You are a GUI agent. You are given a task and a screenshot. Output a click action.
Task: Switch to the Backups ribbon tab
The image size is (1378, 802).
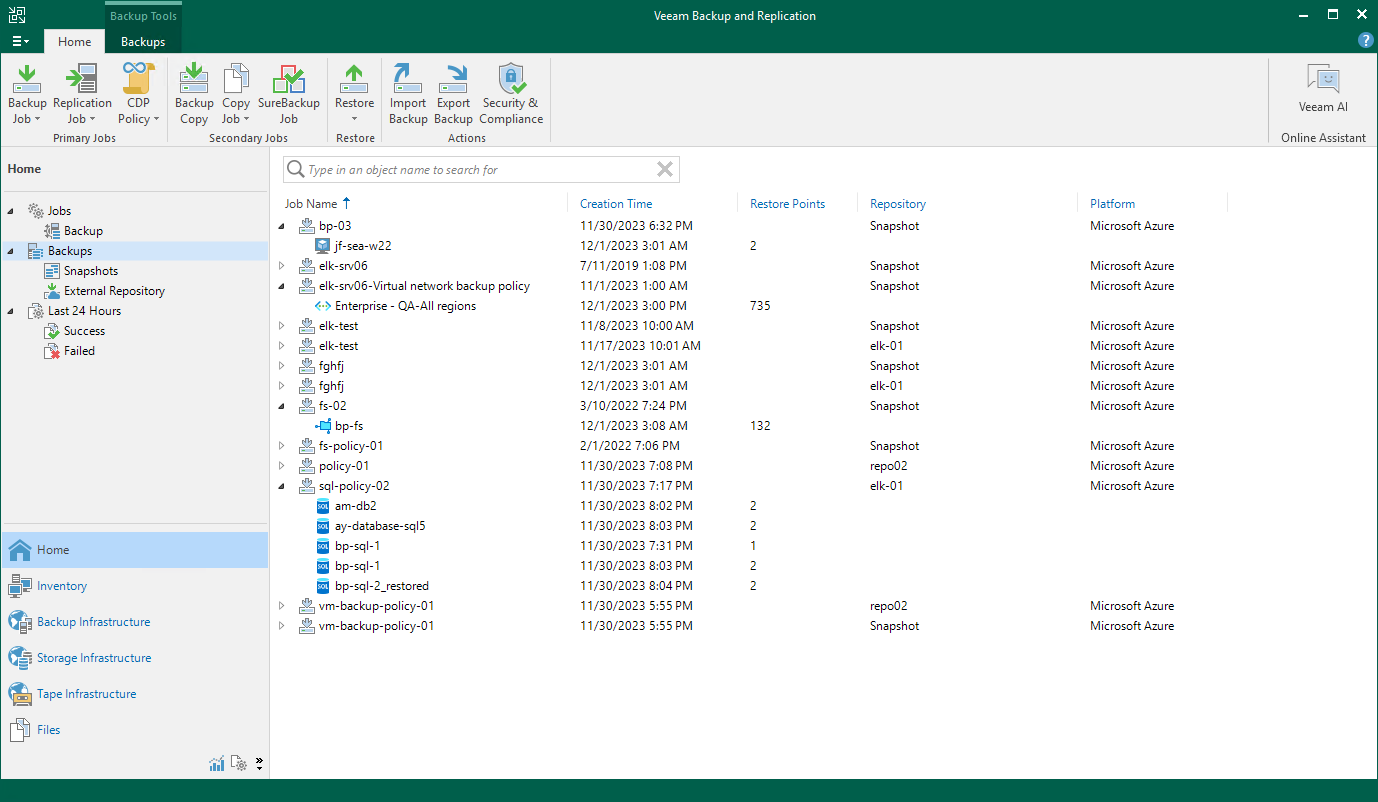point(143,42)
